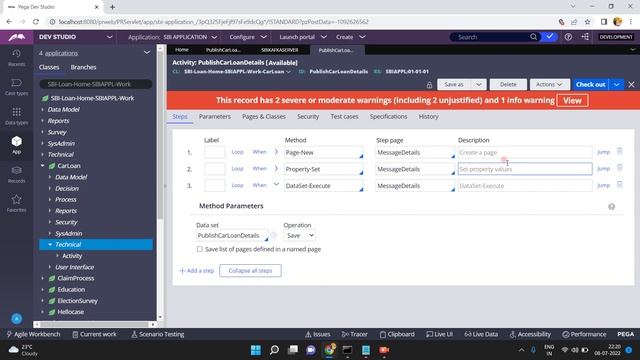This screenshot has height=360, width=640.
Task: Click the Pega logo icon
Action: (16, 37)
